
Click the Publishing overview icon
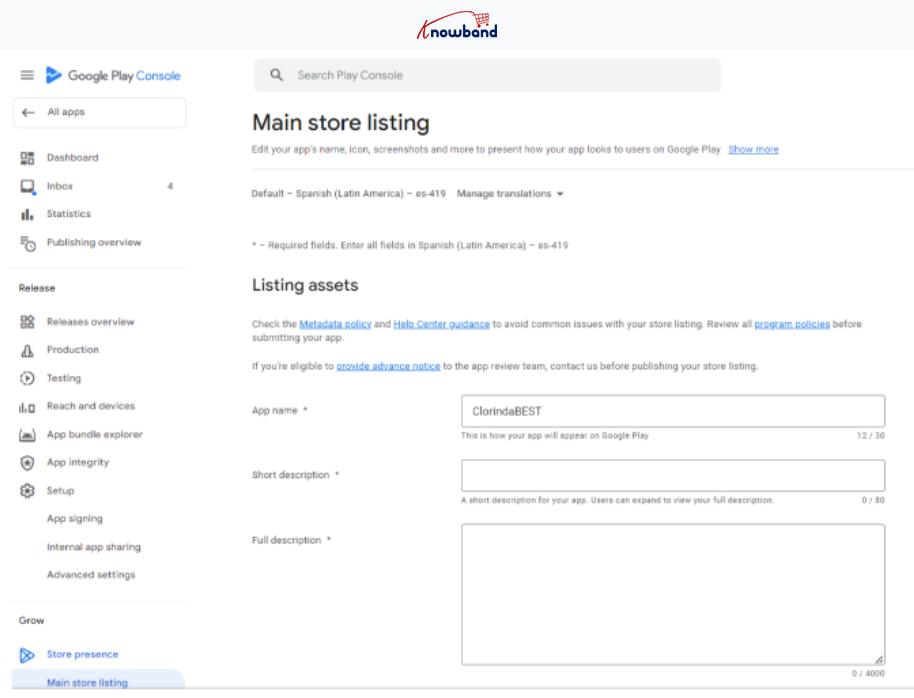point(27,243)
